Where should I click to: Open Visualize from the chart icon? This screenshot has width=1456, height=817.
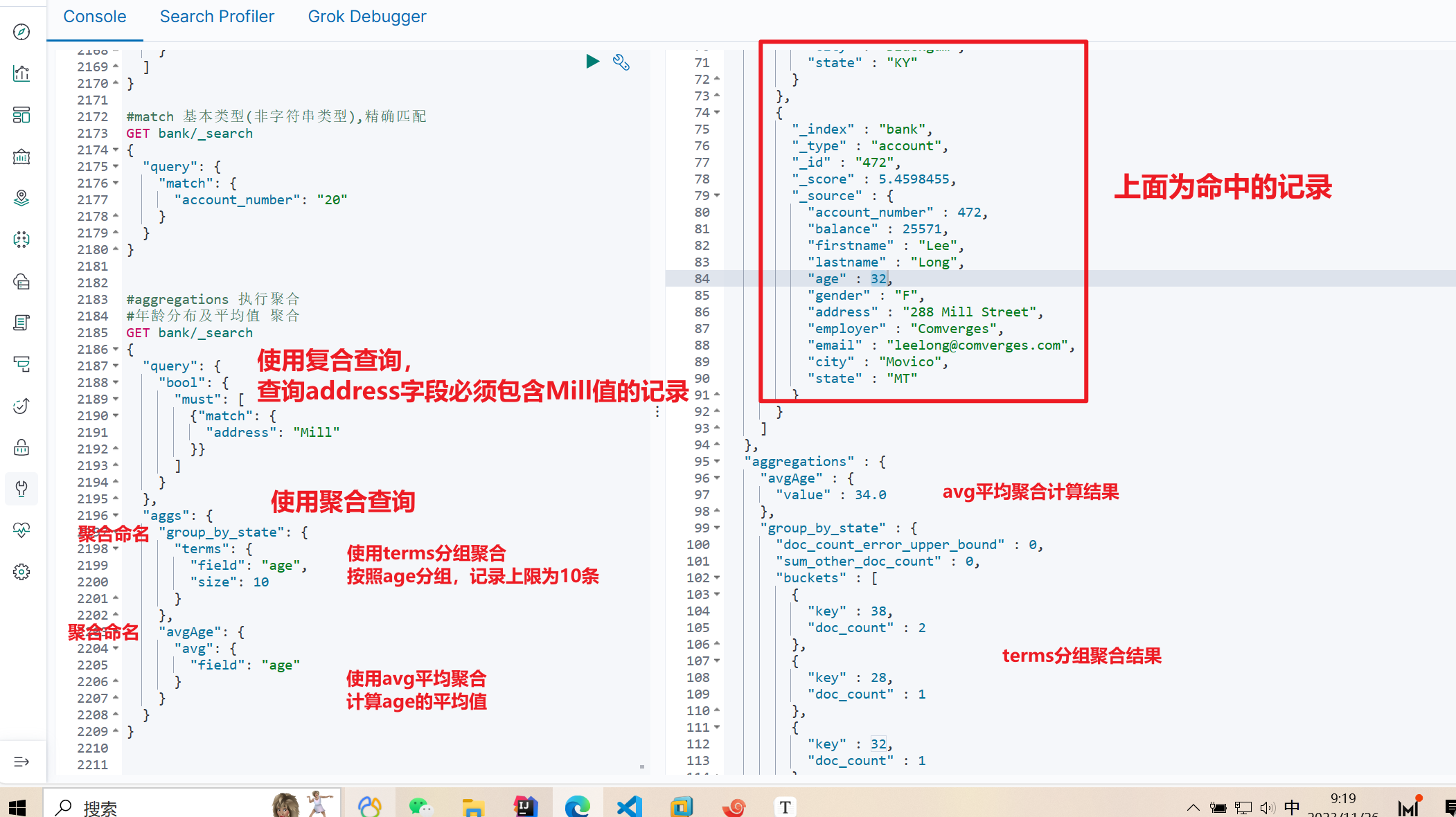(x=21, y=73)
